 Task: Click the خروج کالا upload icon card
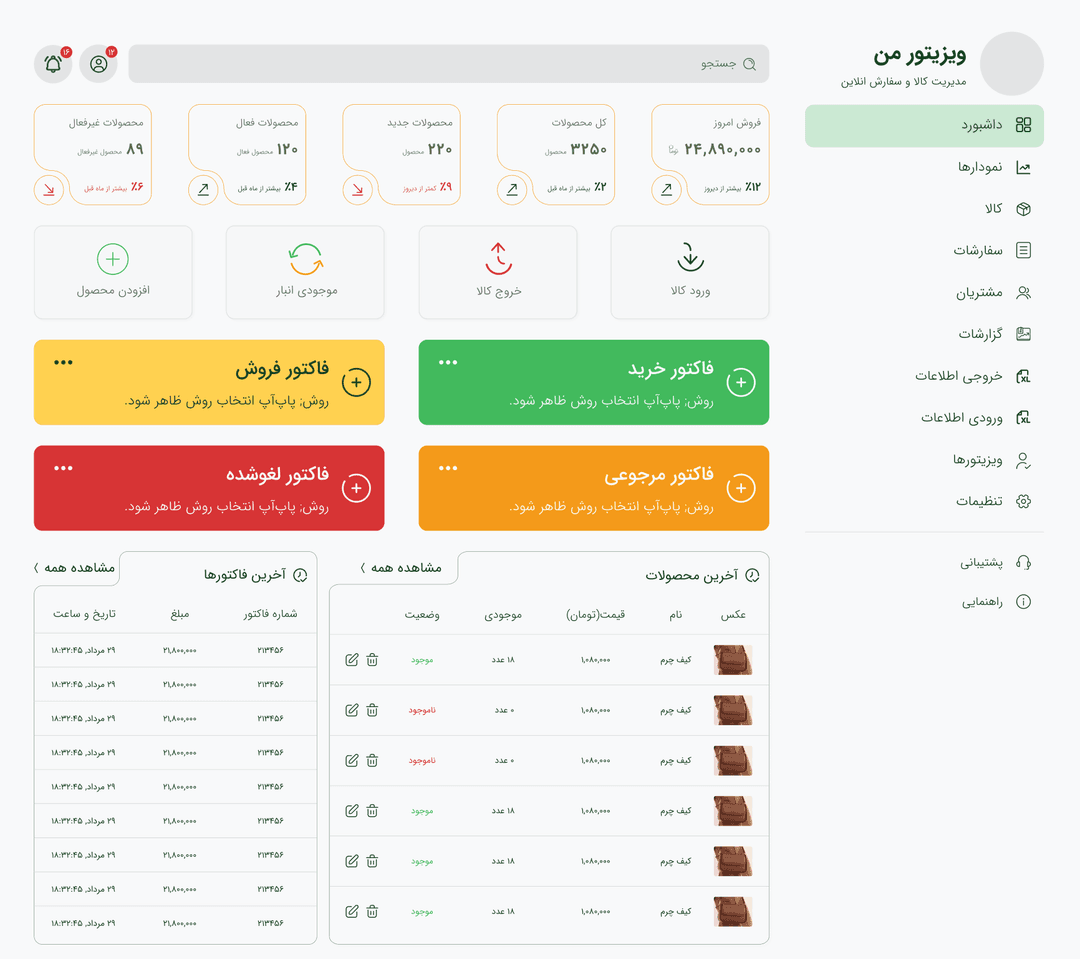tap(498, 272)
